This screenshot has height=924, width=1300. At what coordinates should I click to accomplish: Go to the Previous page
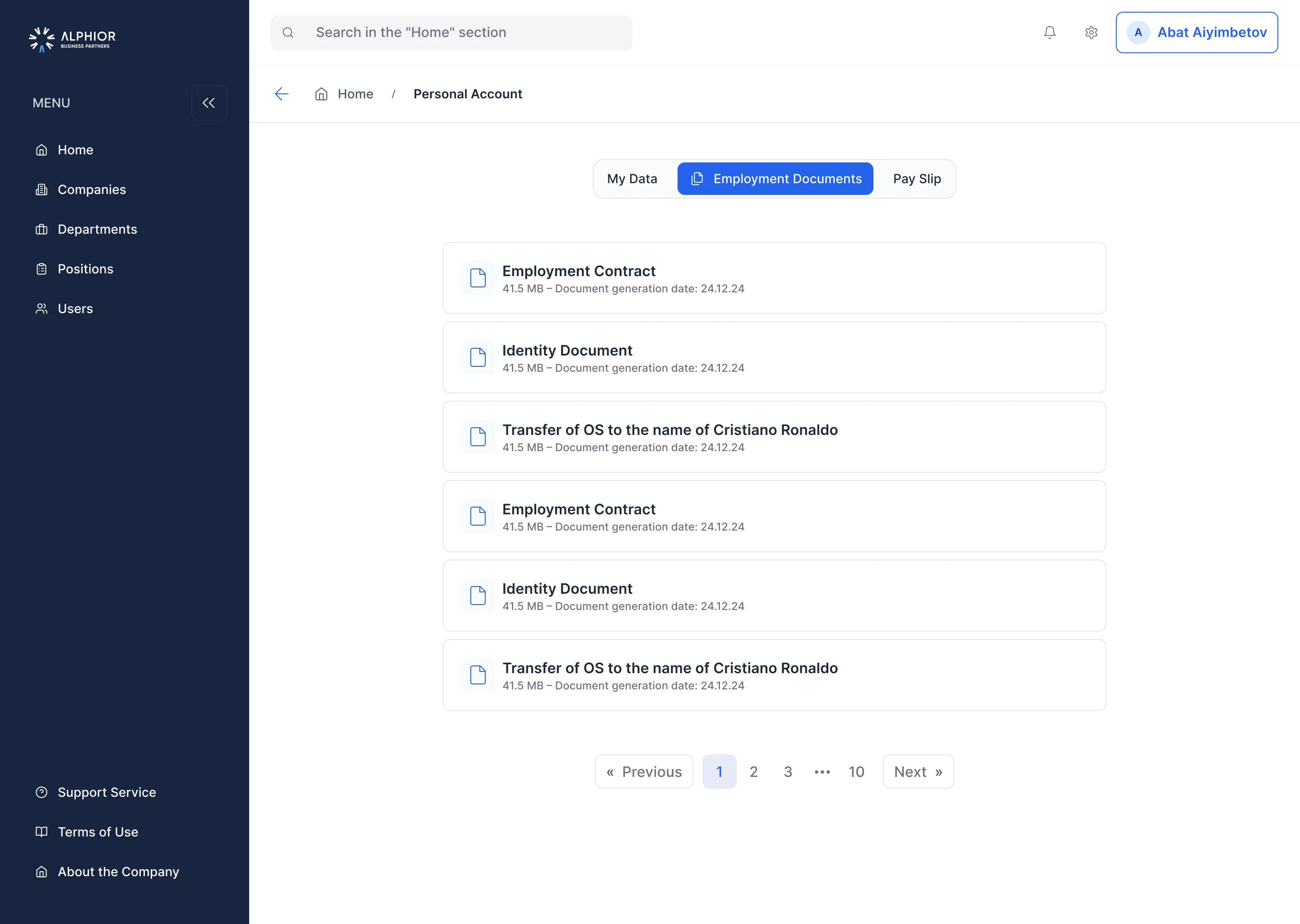pyautogui.click(x=644, y=772)
